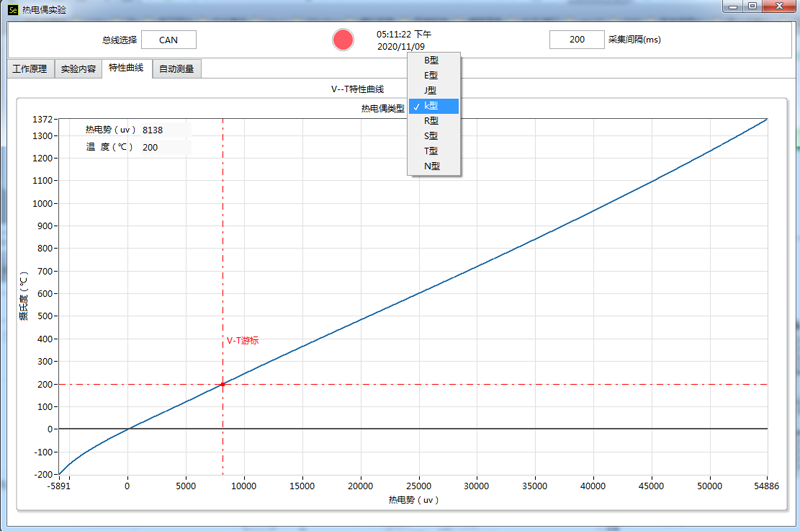Select B型 thermocouple type from list
The image size is (800, 531).
point(432,60)
